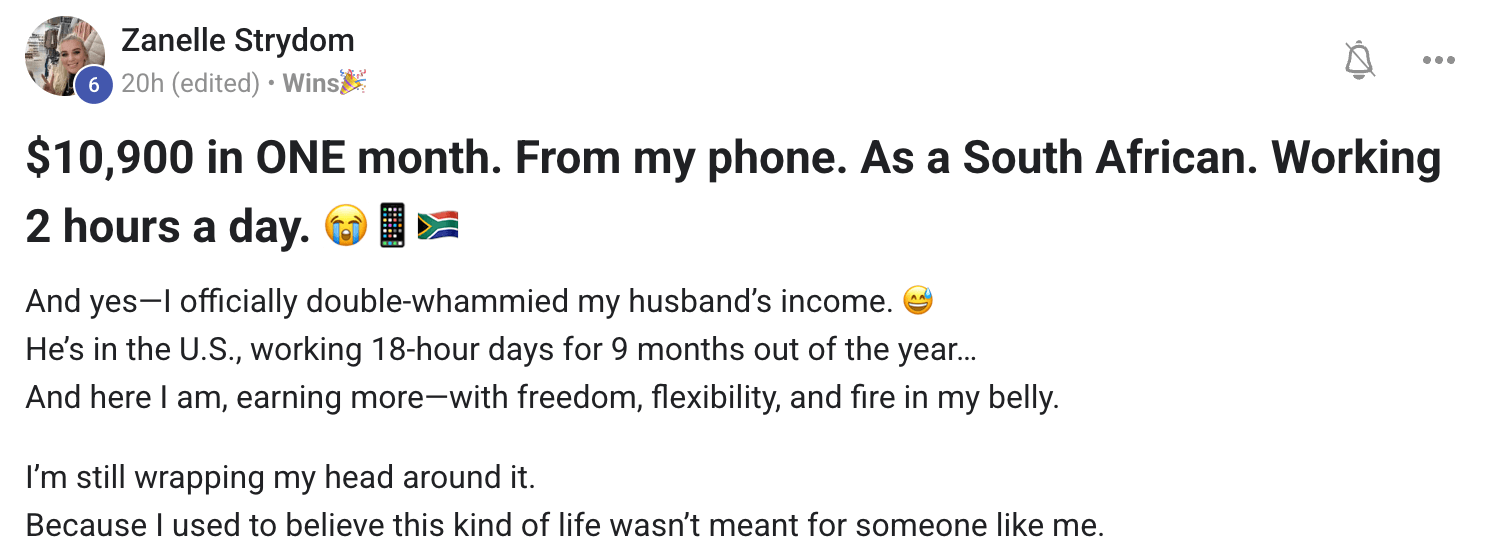Open Zanelle Strydom's profile name link
Screen dimensions: 1496x556
tap(237, 41)
